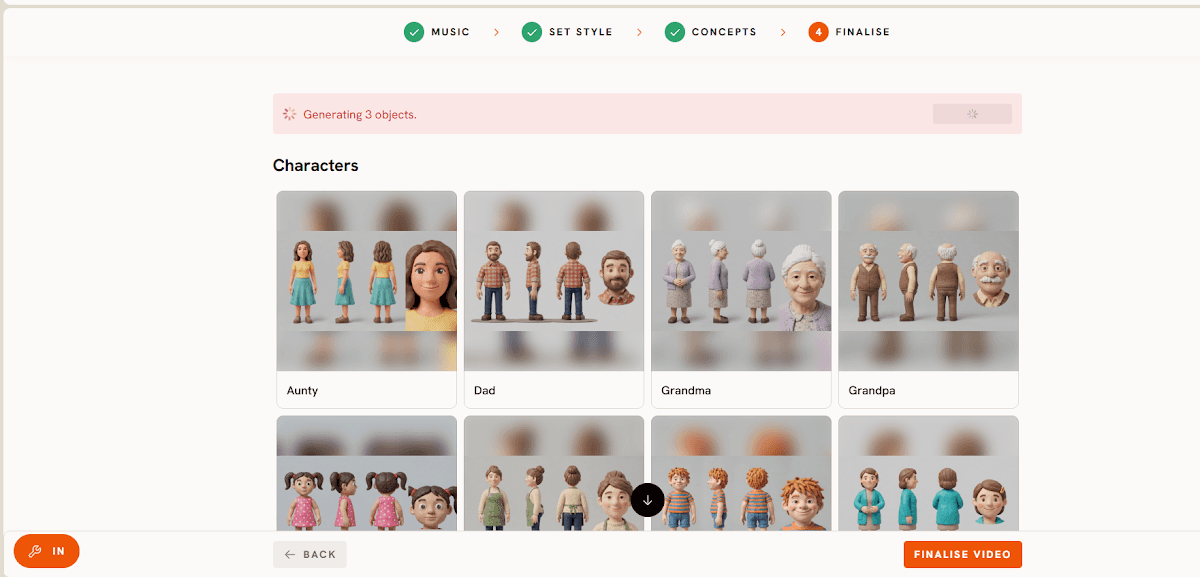The image size is (1200, 577).
Task: Open the orange IN wrench button
Action: (x=47, y=551)
